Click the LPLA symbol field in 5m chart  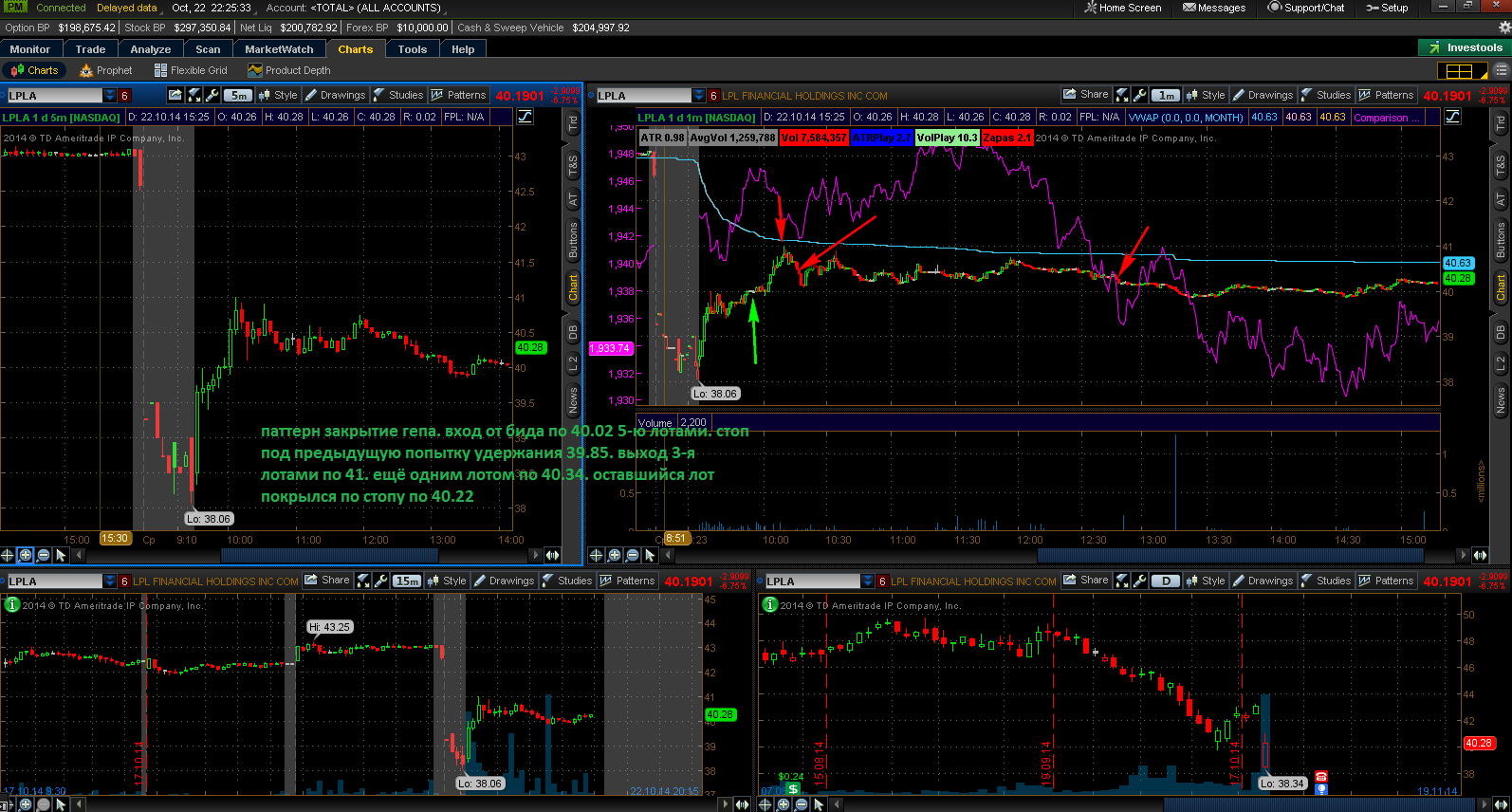[x=55, y=96]
